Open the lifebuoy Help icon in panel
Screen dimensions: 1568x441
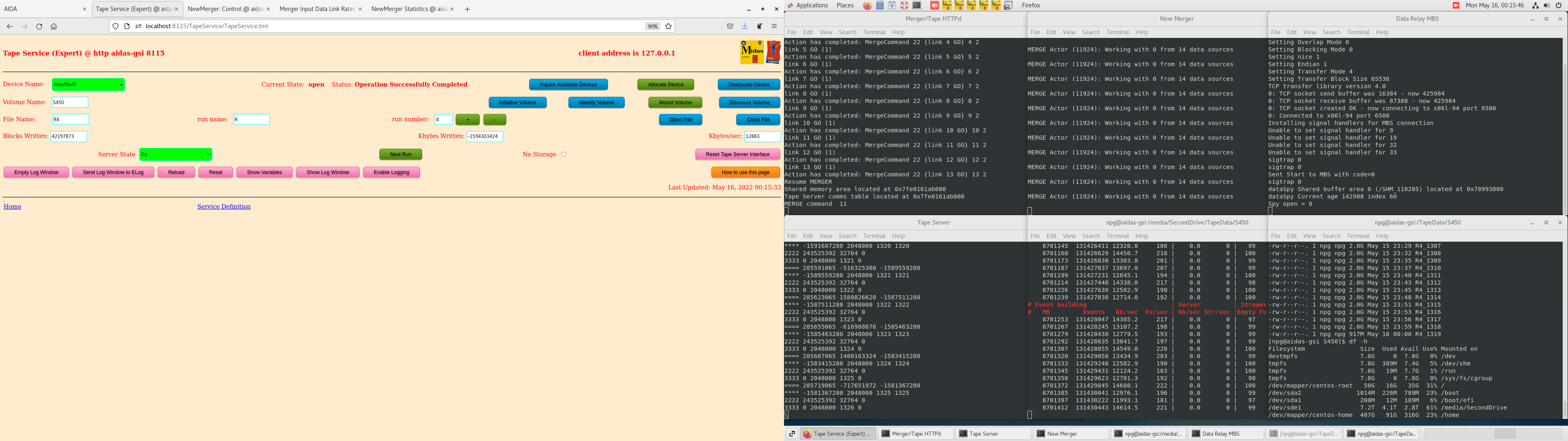click(904, 5)
